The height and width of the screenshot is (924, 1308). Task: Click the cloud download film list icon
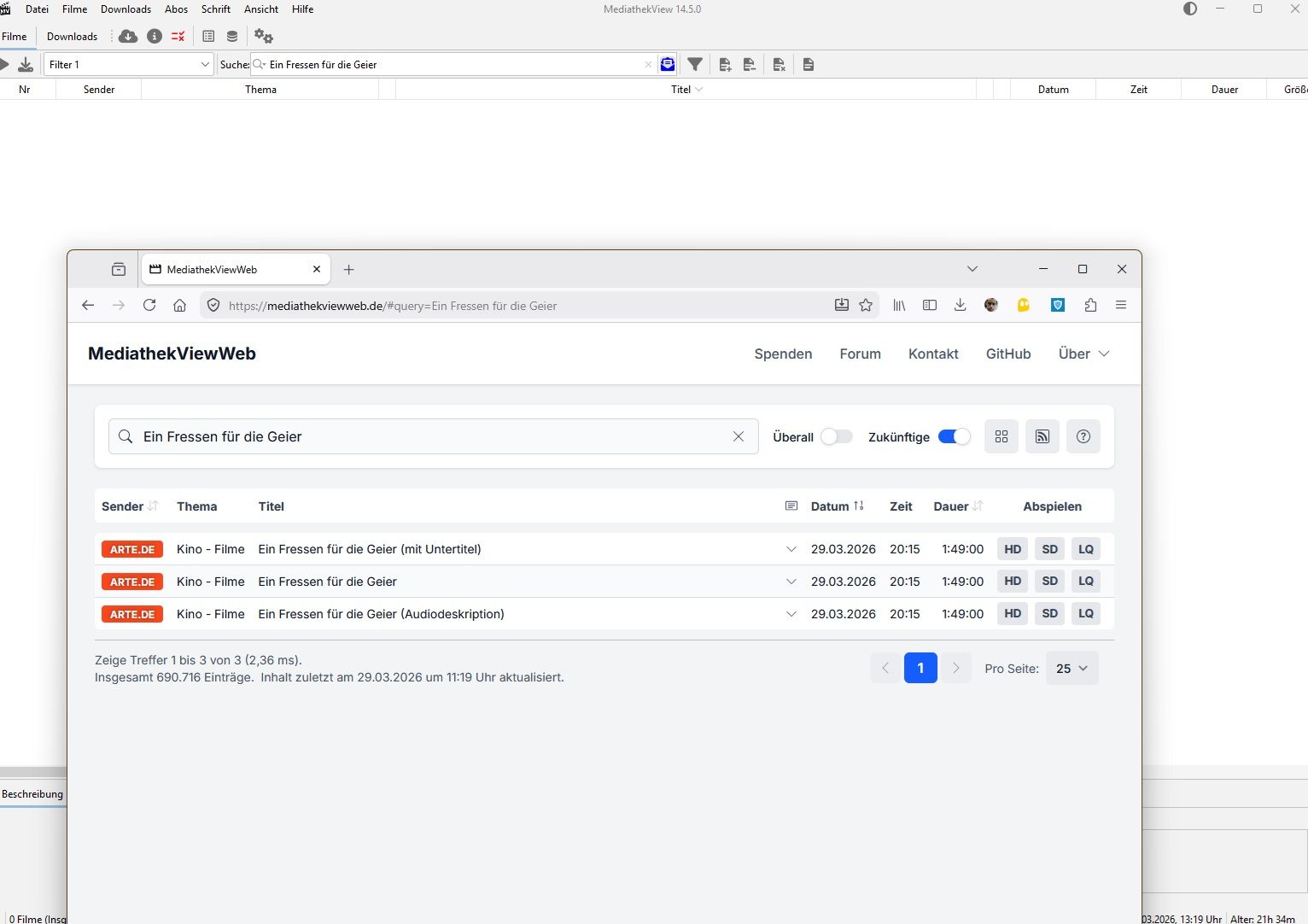(128, 37)
